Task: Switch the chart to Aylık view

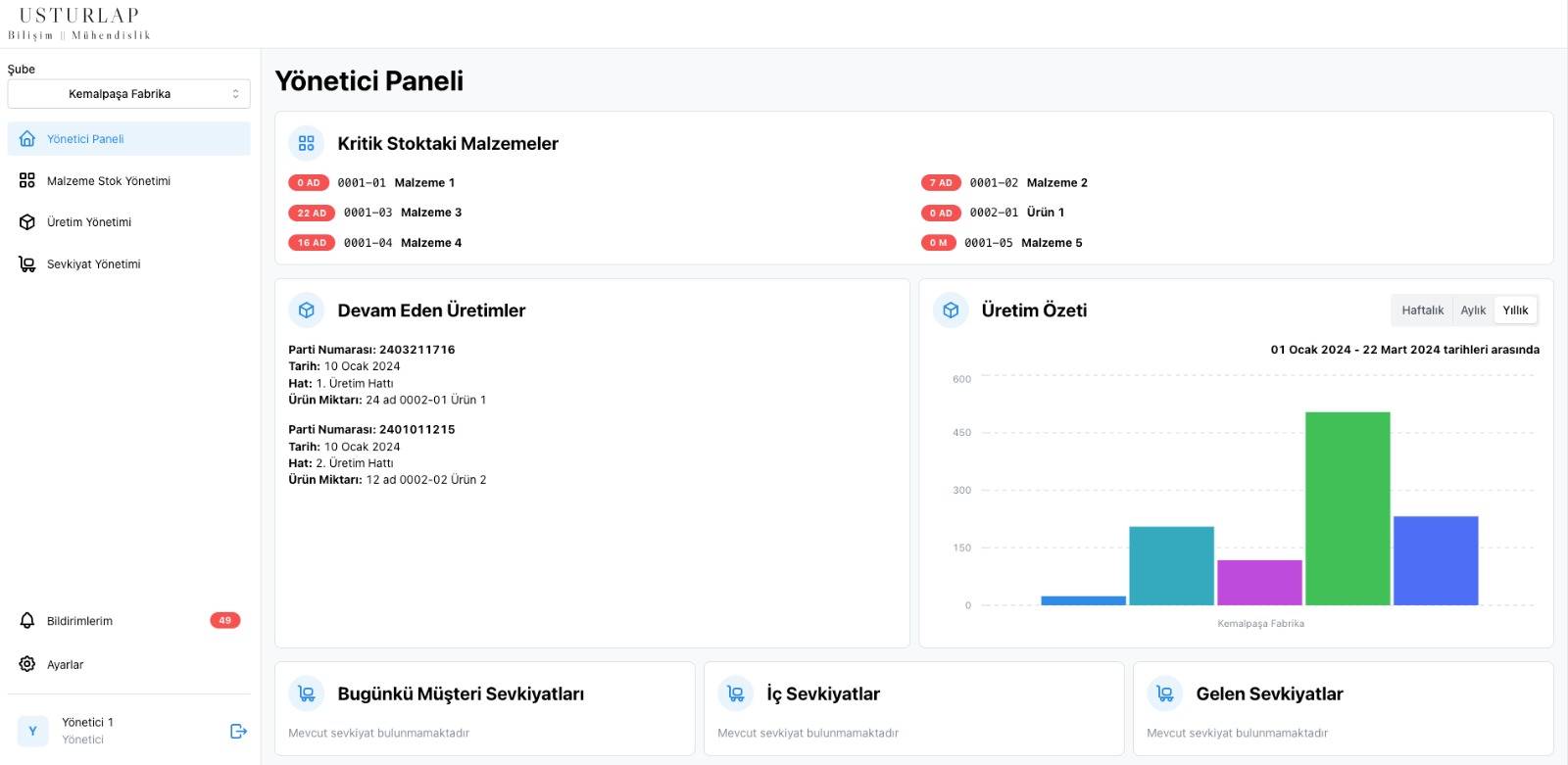Action: [x=1473, y=311]
